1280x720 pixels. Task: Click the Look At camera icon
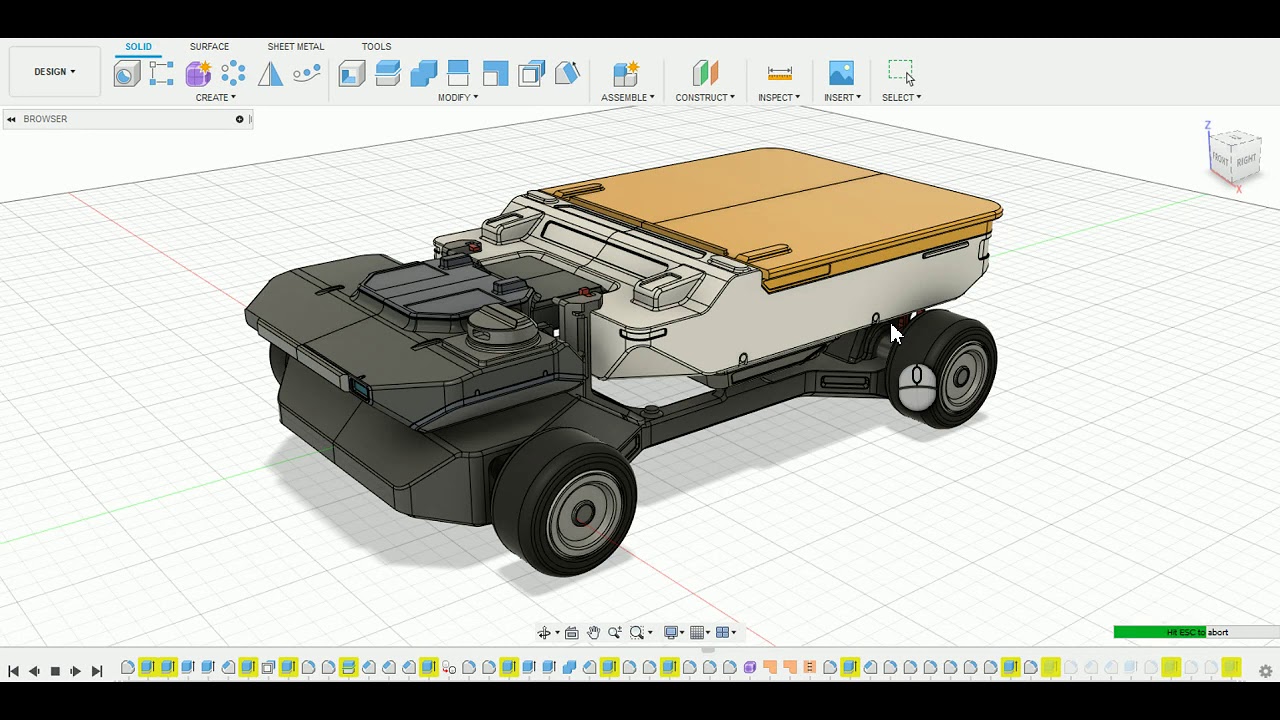(571, 632)
